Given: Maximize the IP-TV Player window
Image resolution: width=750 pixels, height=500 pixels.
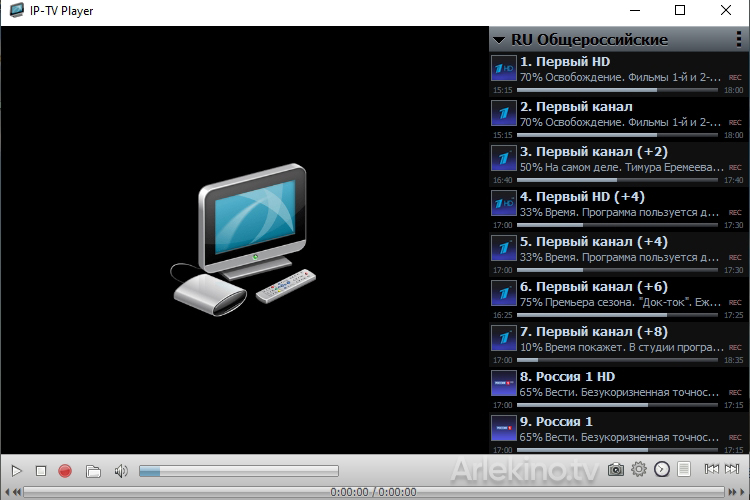Looking at the screenshot, I should (680, 10).
